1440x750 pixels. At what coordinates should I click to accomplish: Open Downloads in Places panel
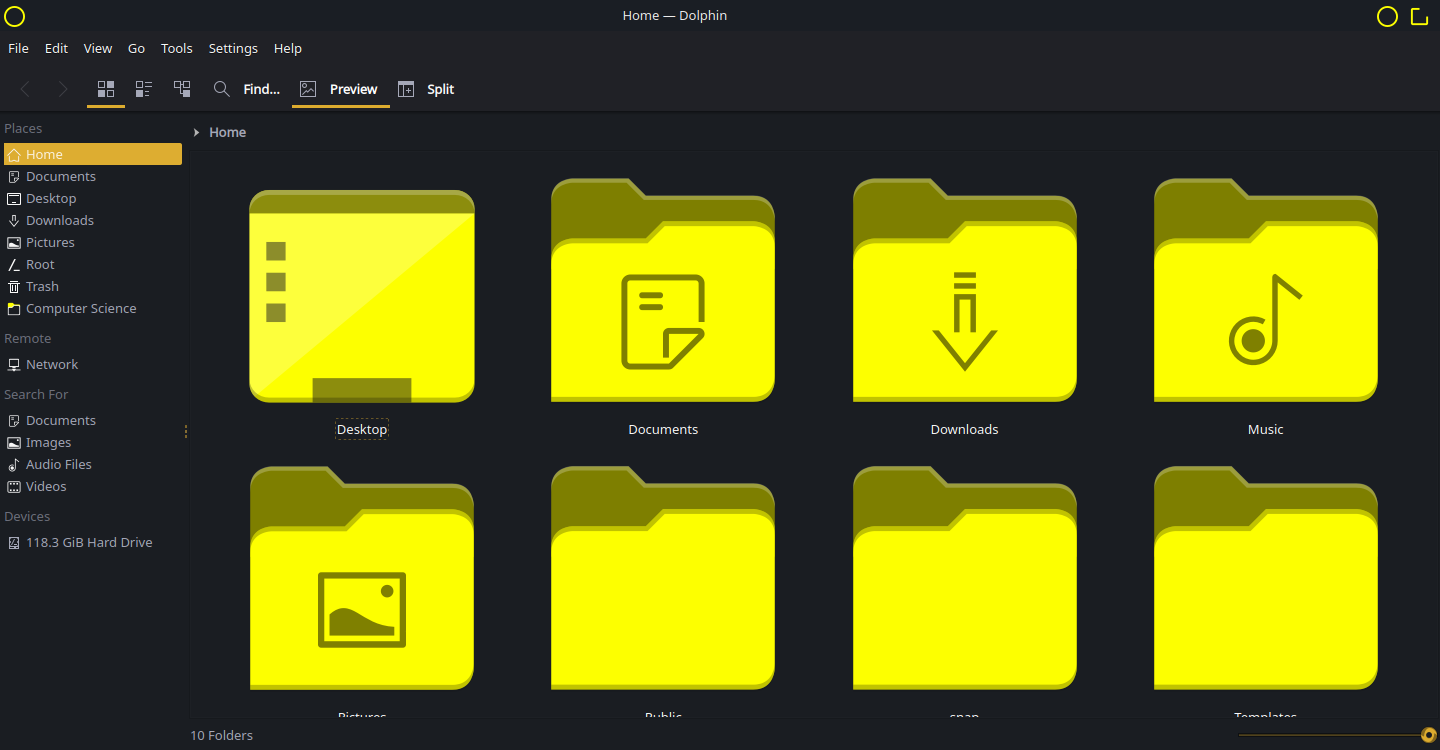[x=93, y=220]
